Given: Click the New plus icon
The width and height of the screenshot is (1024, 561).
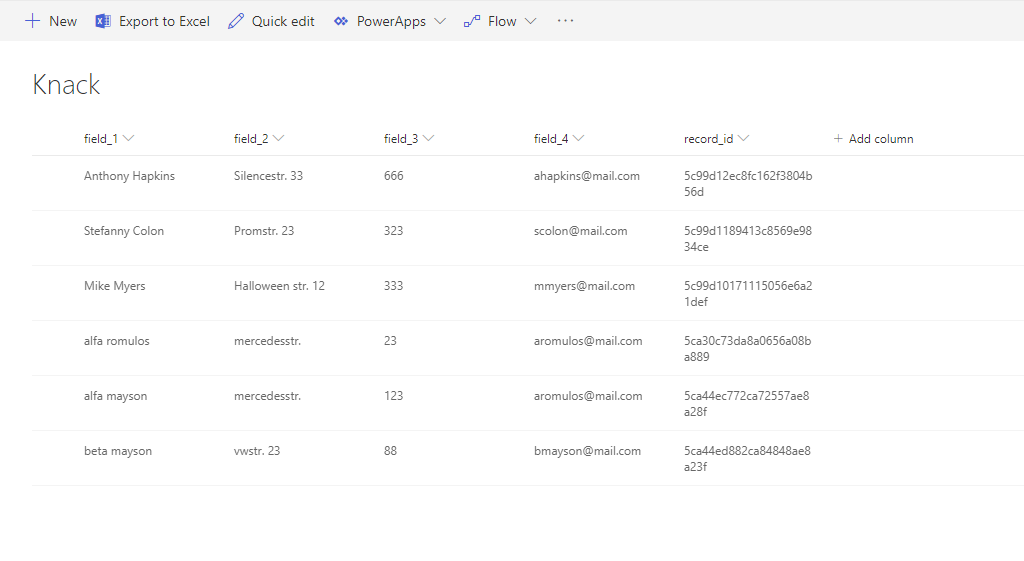Looking at the screenshot, I should click(33, 21).
